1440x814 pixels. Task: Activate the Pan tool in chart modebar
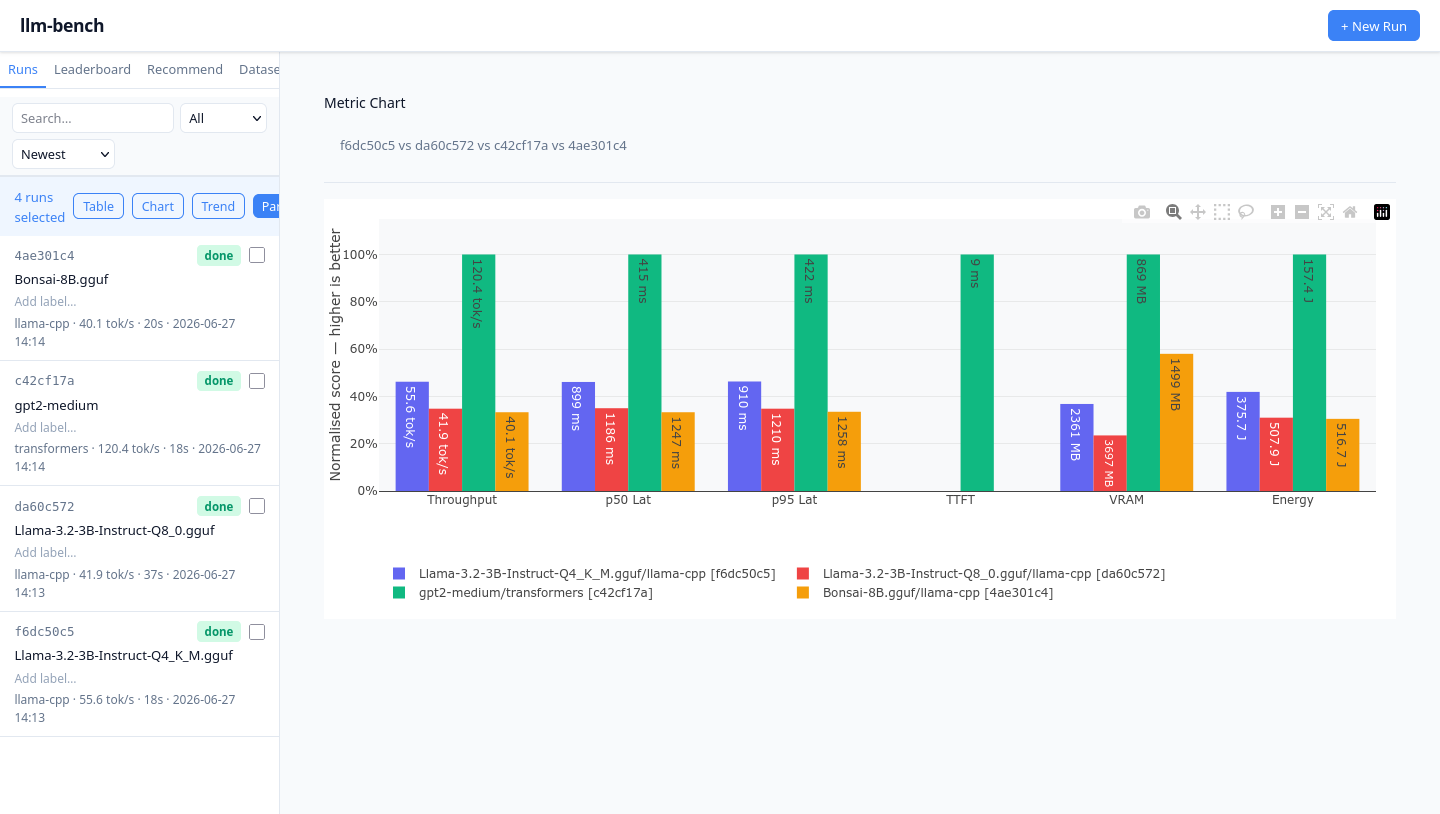(x=1198, y=212)
